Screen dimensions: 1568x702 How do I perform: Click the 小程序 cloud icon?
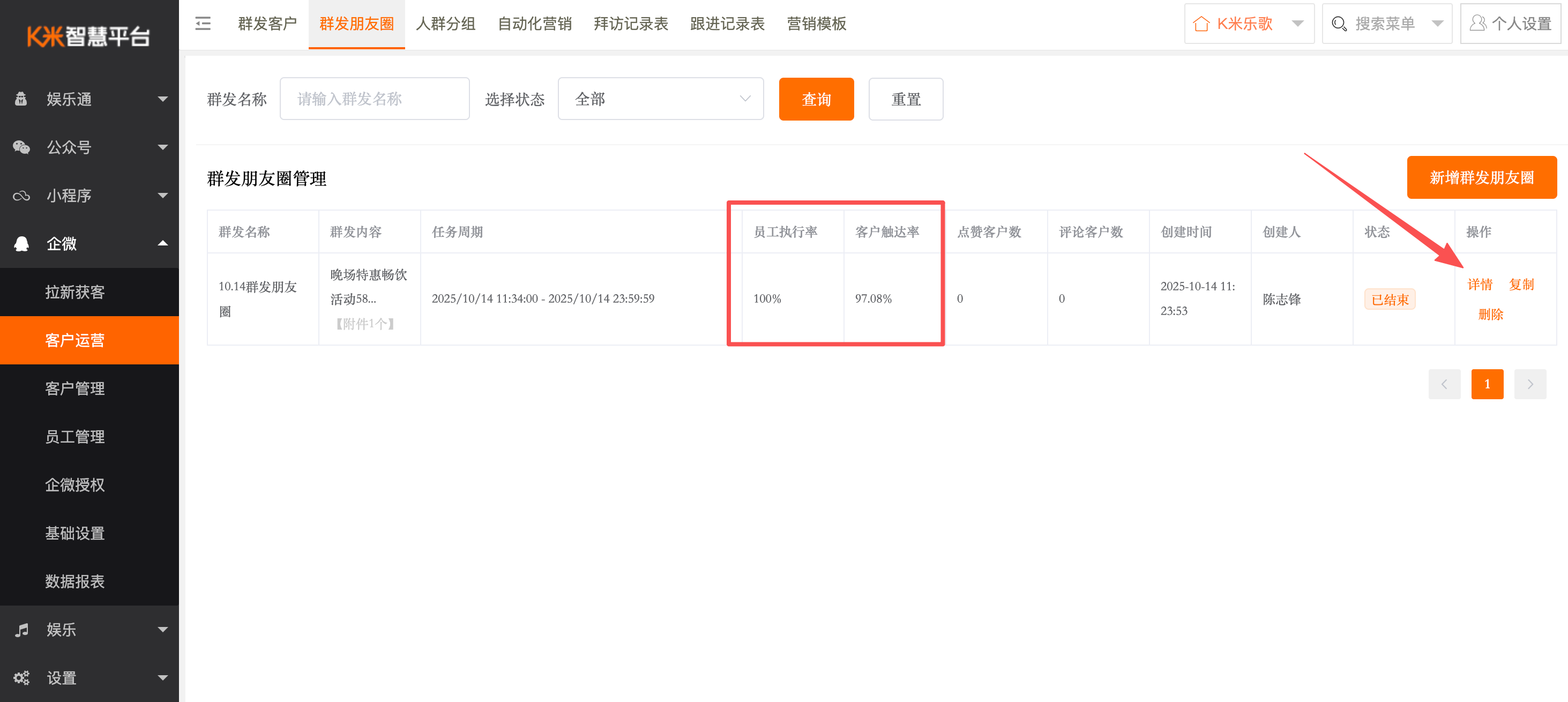click(x=21, y=196)
